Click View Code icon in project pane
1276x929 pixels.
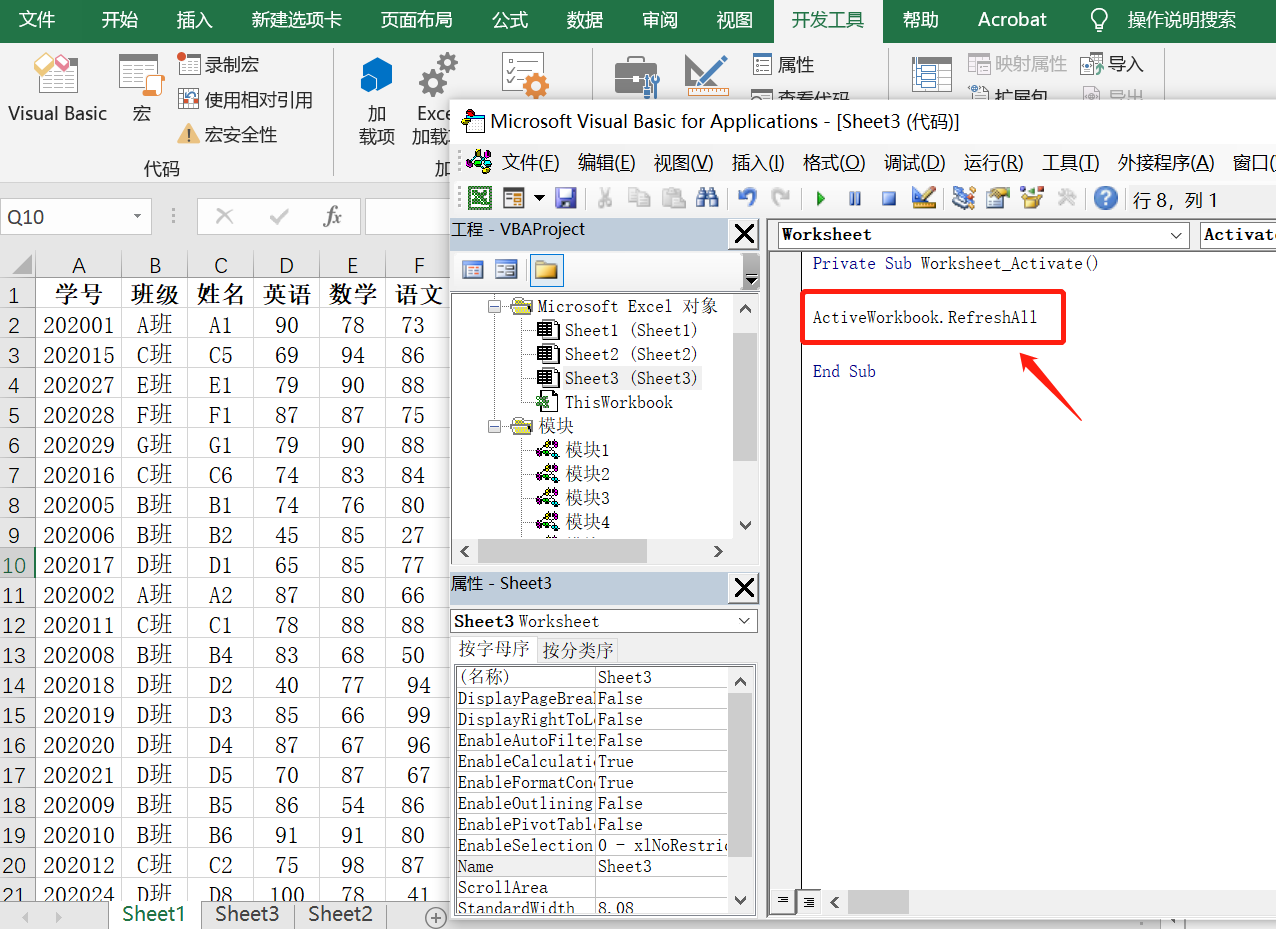(473, 270)
